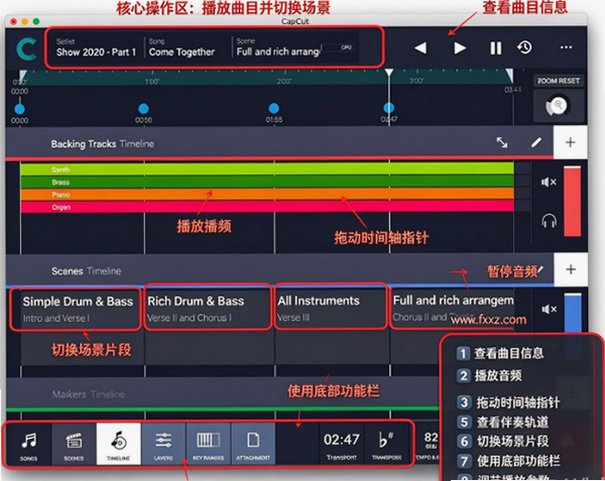Switch to Simple Drum & Bass scene
Image resolution: width=605 pixels, height=481 pixels.
point(76,309)
